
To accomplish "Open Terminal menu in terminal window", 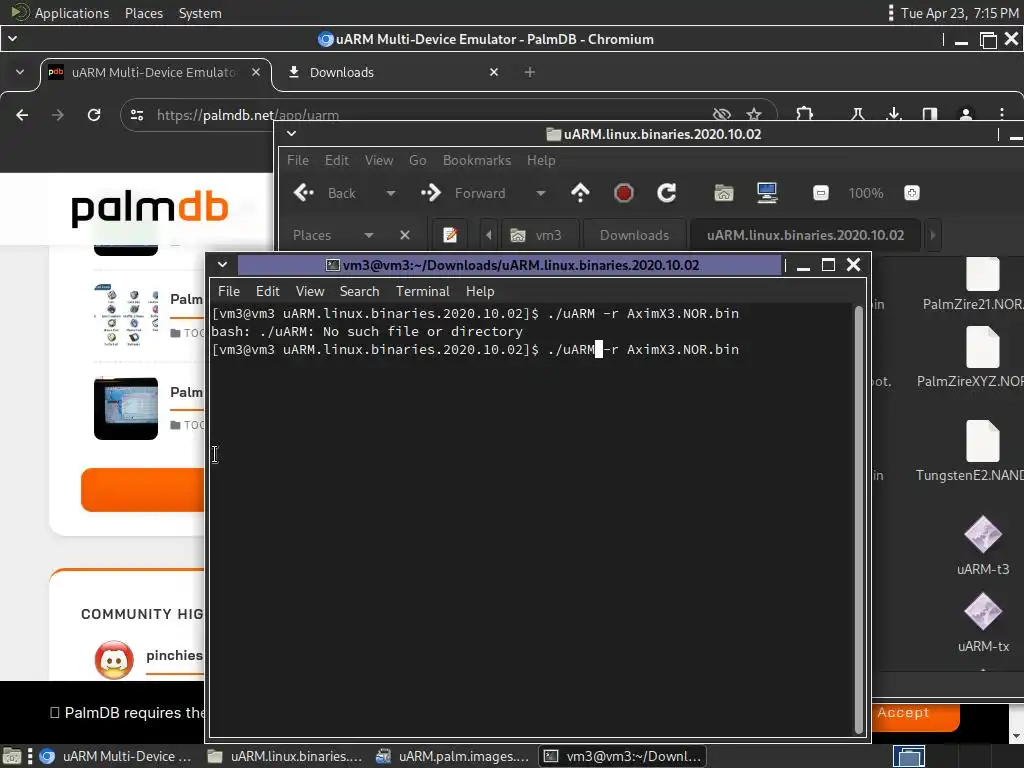I will (x=423, y=291).
